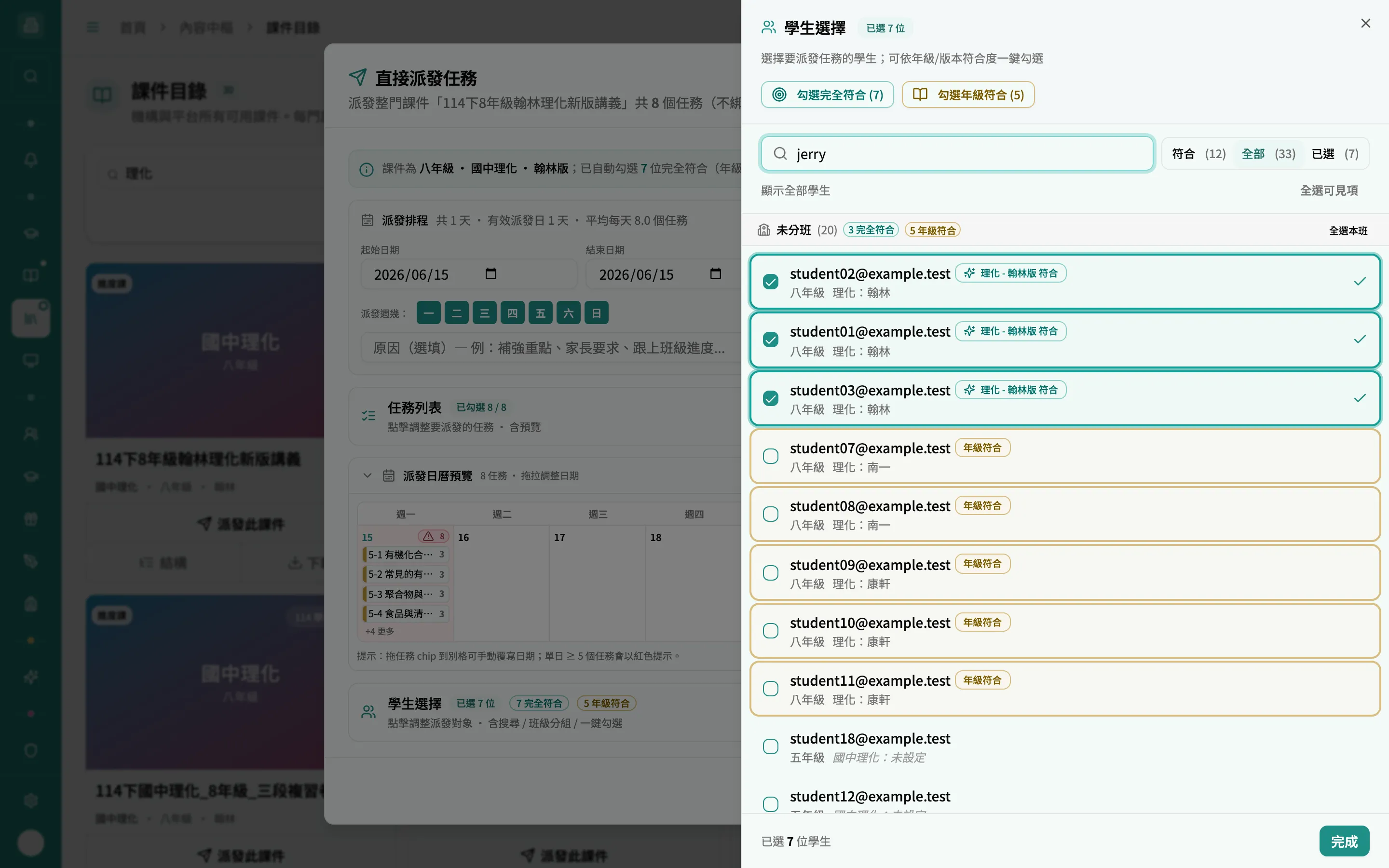Image resolution: width=1389 pixels, height=868 pixels.
Task: Switch to the 全部 (33) filter tab
Action: coord(1268,154)
